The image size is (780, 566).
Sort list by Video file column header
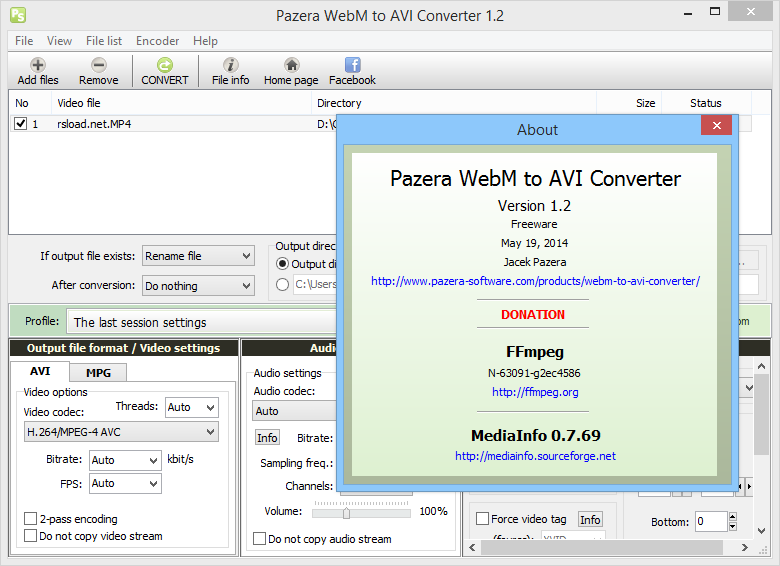pos(182,103)
